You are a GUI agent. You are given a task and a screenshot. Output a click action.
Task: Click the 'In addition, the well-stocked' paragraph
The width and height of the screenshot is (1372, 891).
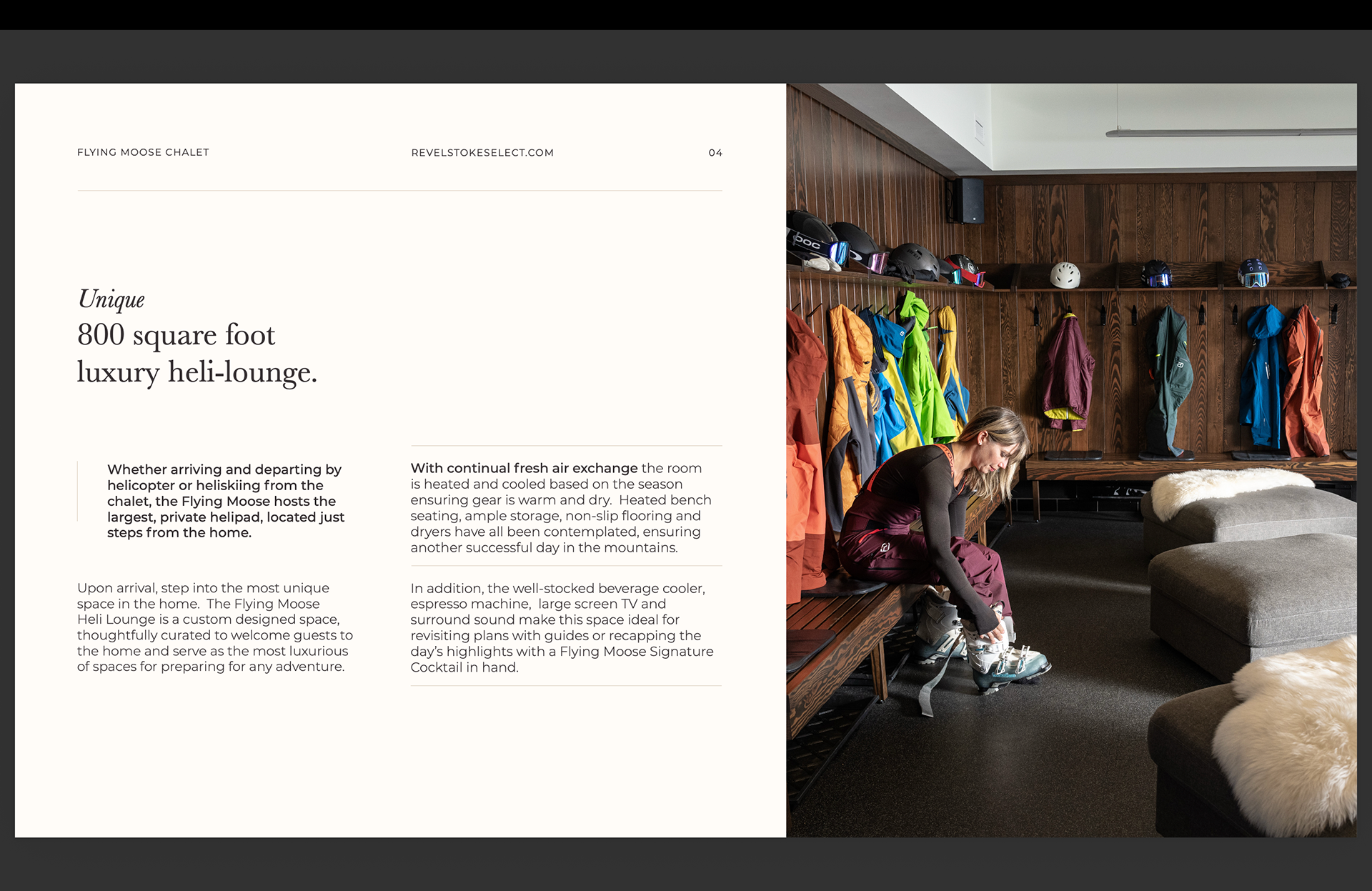(x=562, y=627)
